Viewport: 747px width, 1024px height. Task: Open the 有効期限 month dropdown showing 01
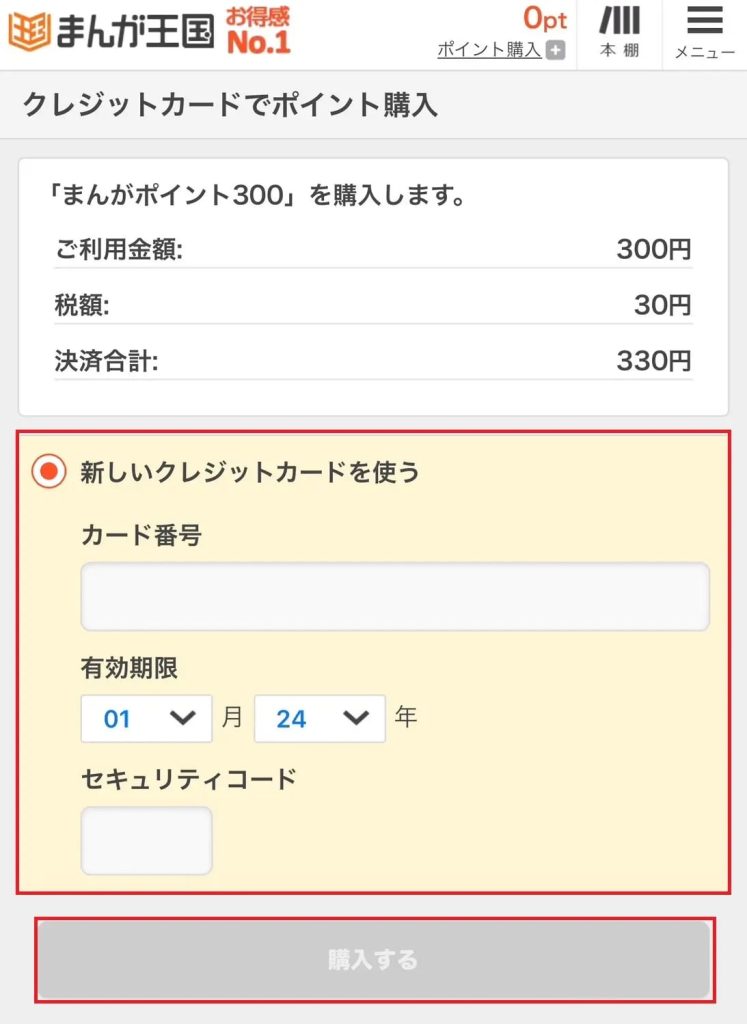tap(146, 718)
